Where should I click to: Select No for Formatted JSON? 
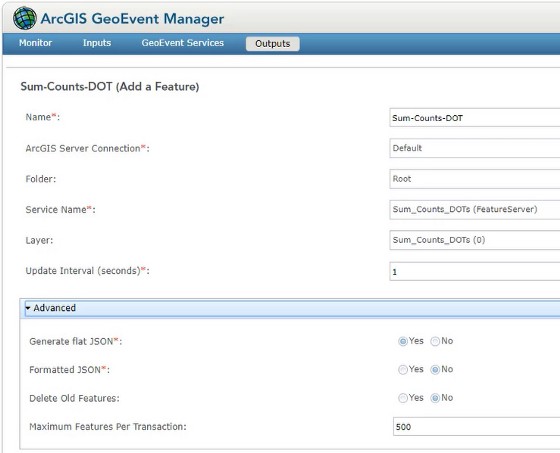coord(435,370)
